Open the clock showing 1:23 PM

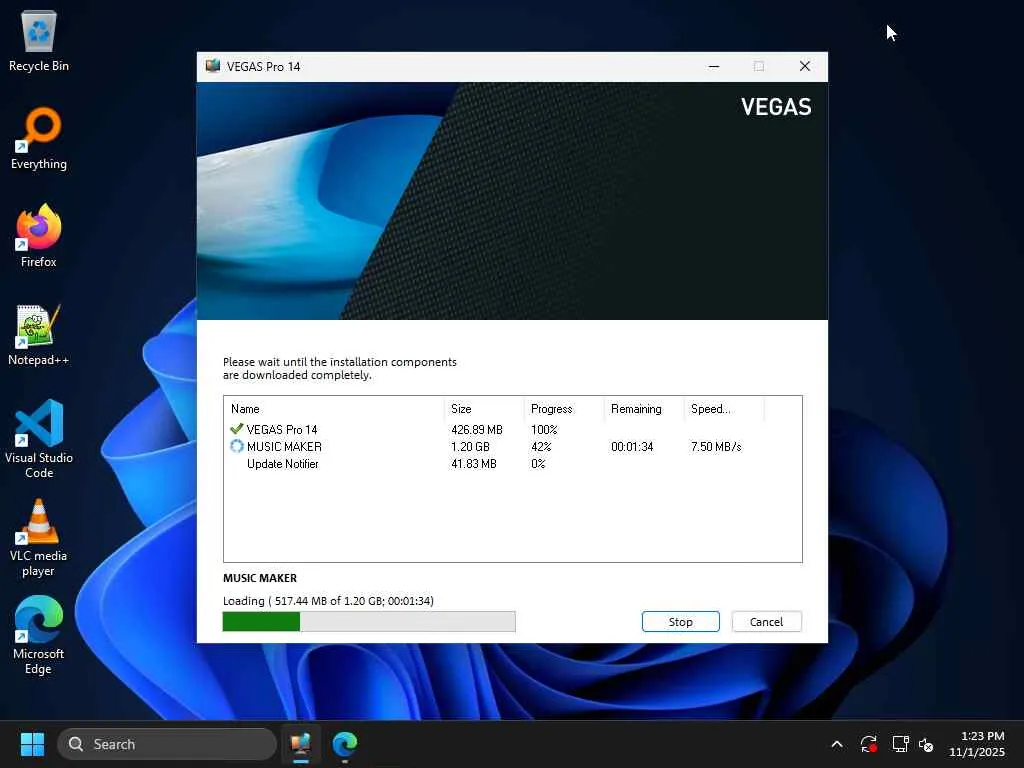coord(977,744)
